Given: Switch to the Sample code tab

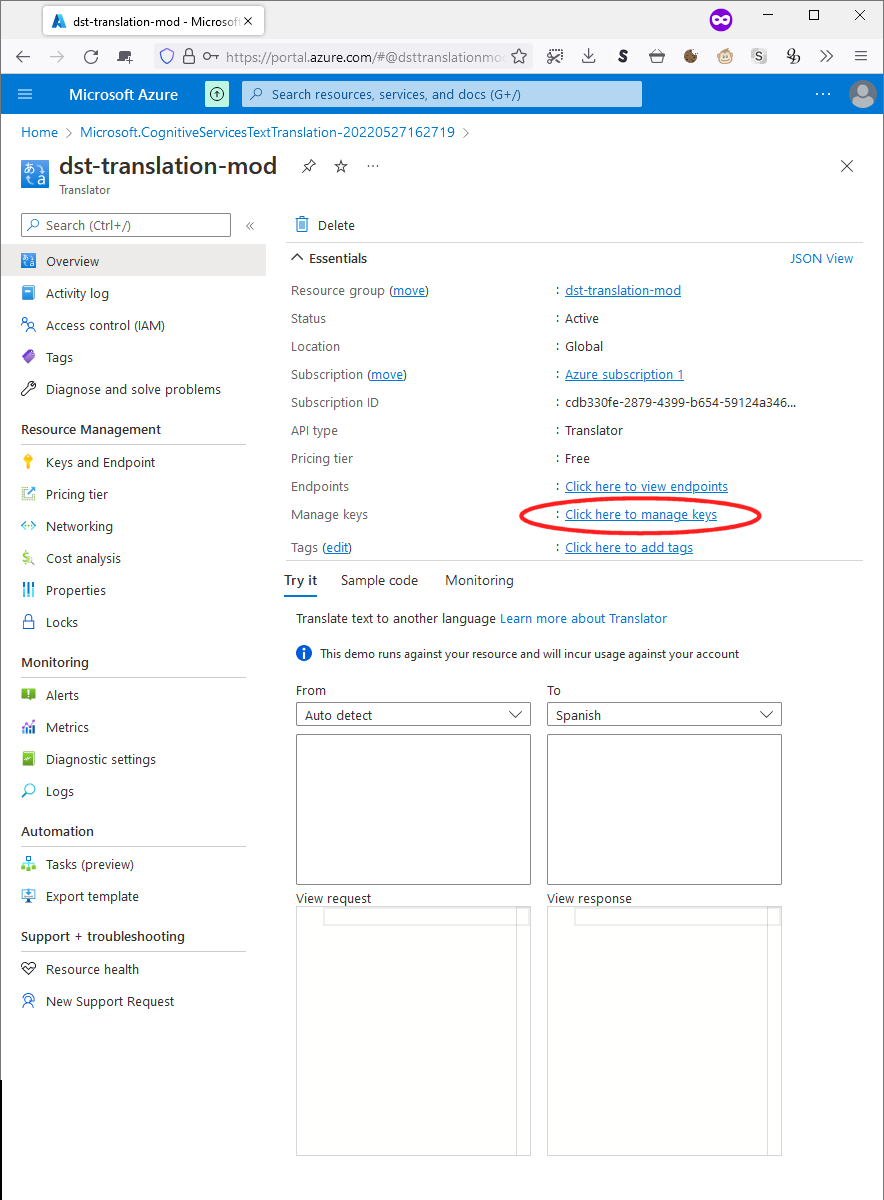Looking at the screenshot, I should (379, 580).
